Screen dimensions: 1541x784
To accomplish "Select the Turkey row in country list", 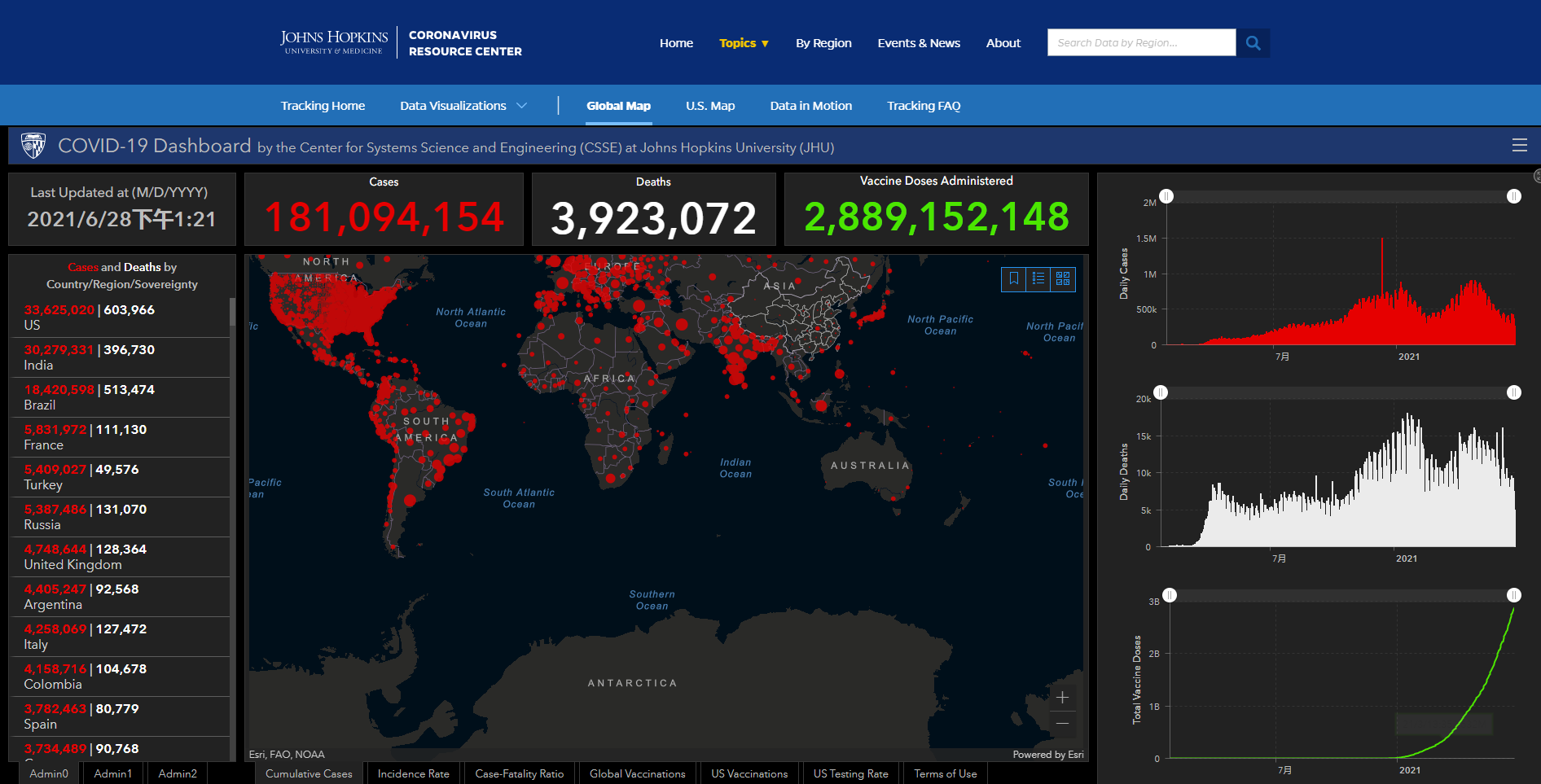I will coord(121,477).
